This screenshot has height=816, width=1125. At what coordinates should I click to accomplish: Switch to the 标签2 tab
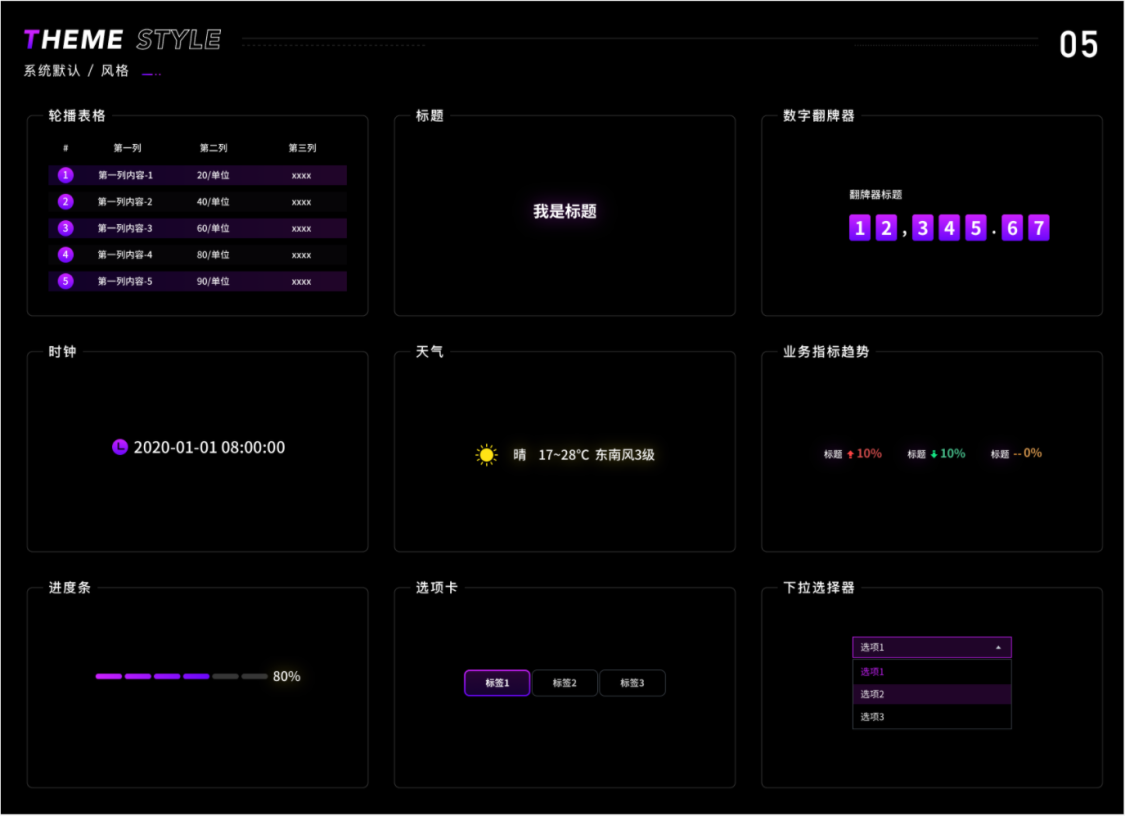pos(564,683)
